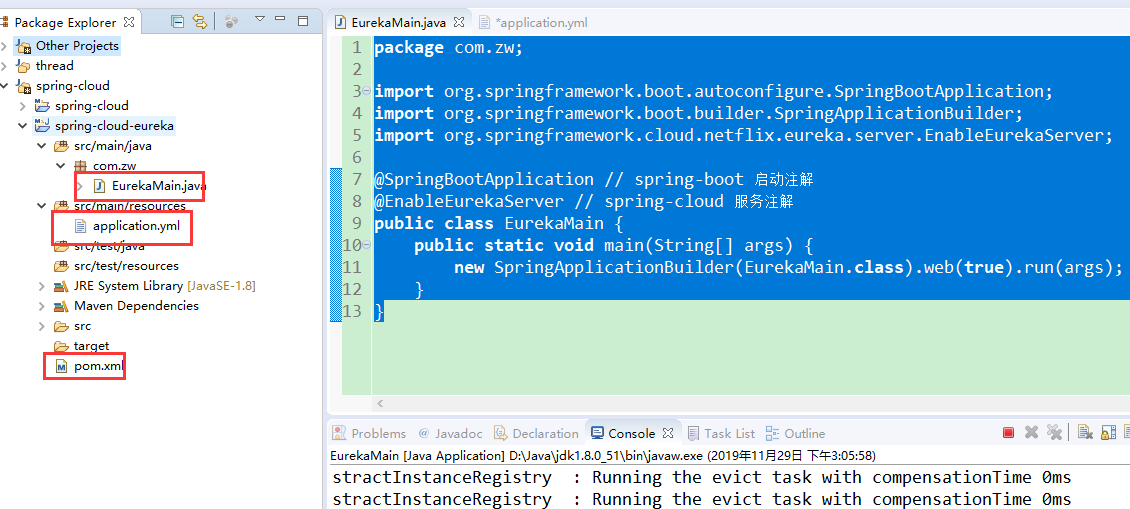Terminate the running EurekaMain application

point(1008,433)
